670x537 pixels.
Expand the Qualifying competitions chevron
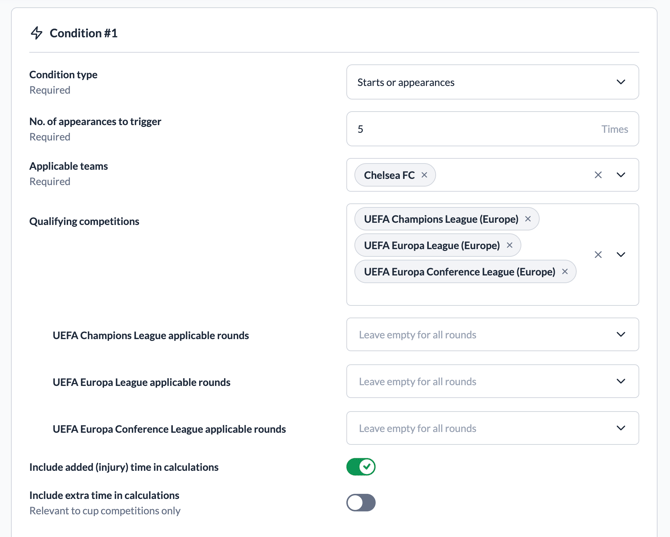click(621, 255)
